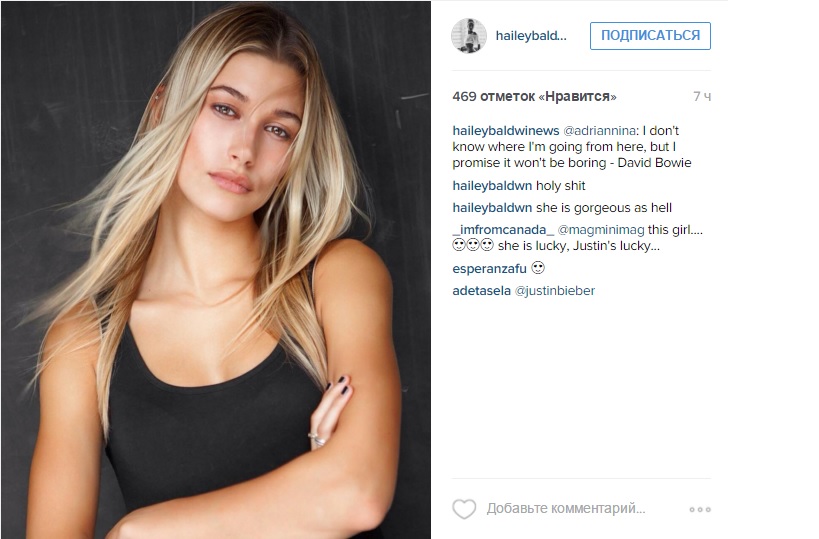Click the ПОДПИСАТЬСЯ follow button
Viewport: 819px width, 539px height.
pyautogui.click(x=650, y=36)
